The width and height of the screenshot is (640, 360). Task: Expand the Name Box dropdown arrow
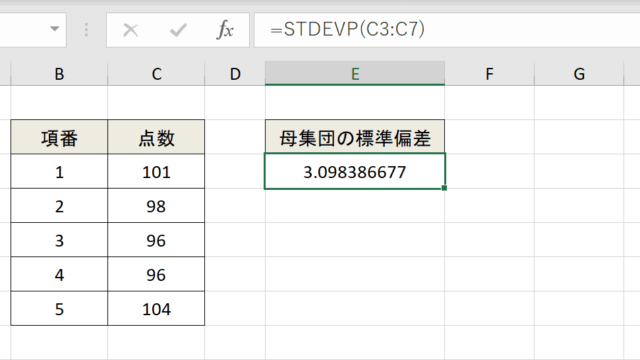point(54,29)
